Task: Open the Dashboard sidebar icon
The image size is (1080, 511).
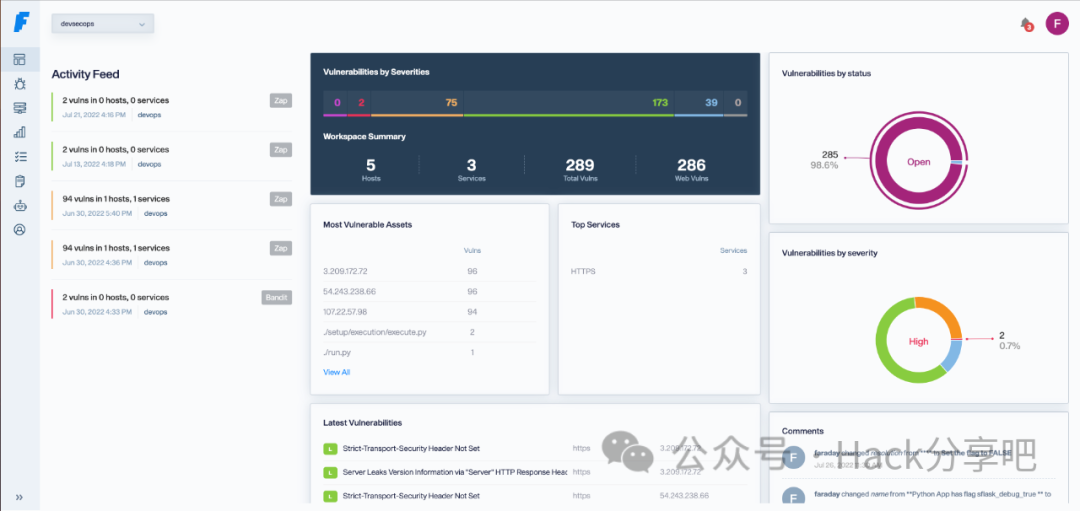Action: pos(20,60)
